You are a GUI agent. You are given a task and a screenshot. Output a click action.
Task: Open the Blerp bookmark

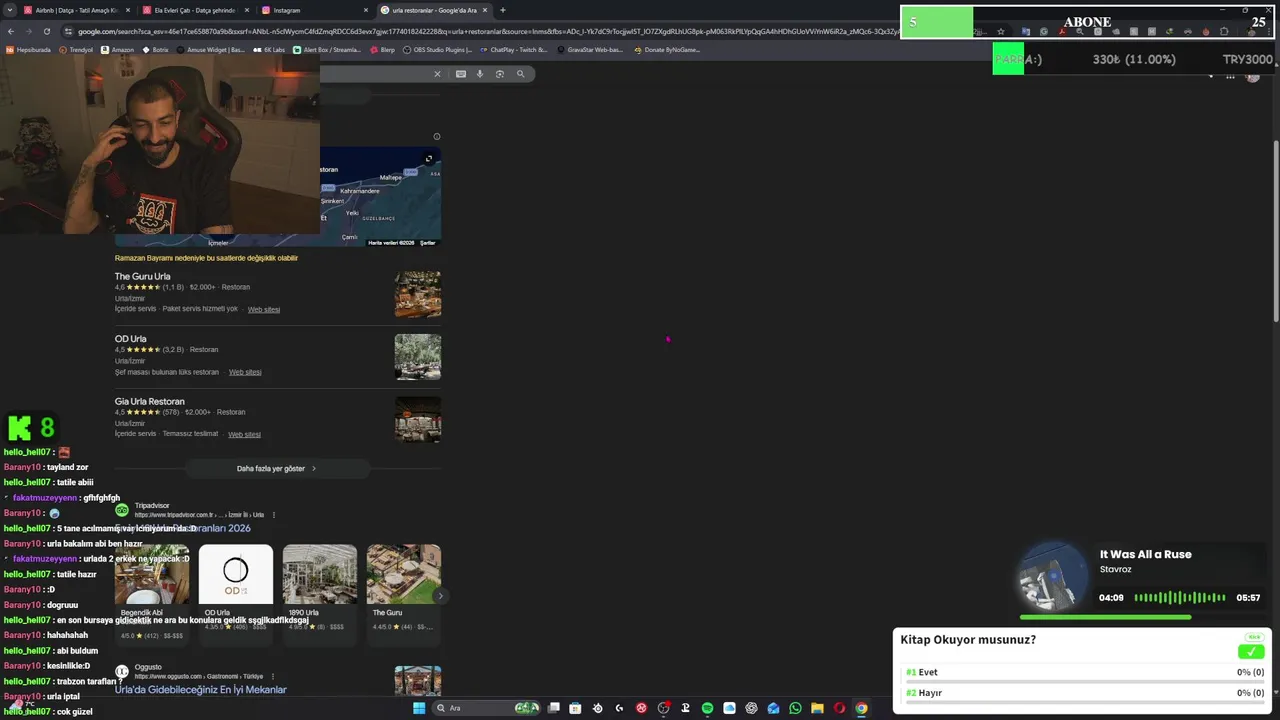382,50
